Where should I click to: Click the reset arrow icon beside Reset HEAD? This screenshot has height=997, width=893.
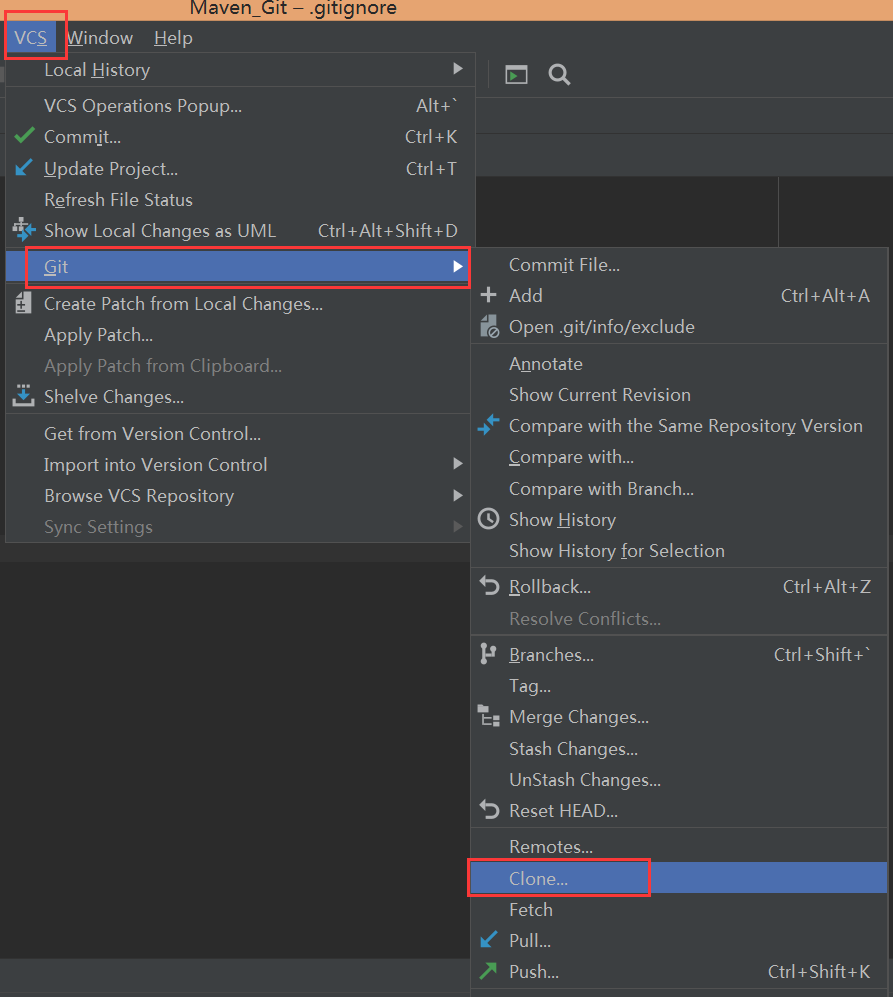click(489, 809)
